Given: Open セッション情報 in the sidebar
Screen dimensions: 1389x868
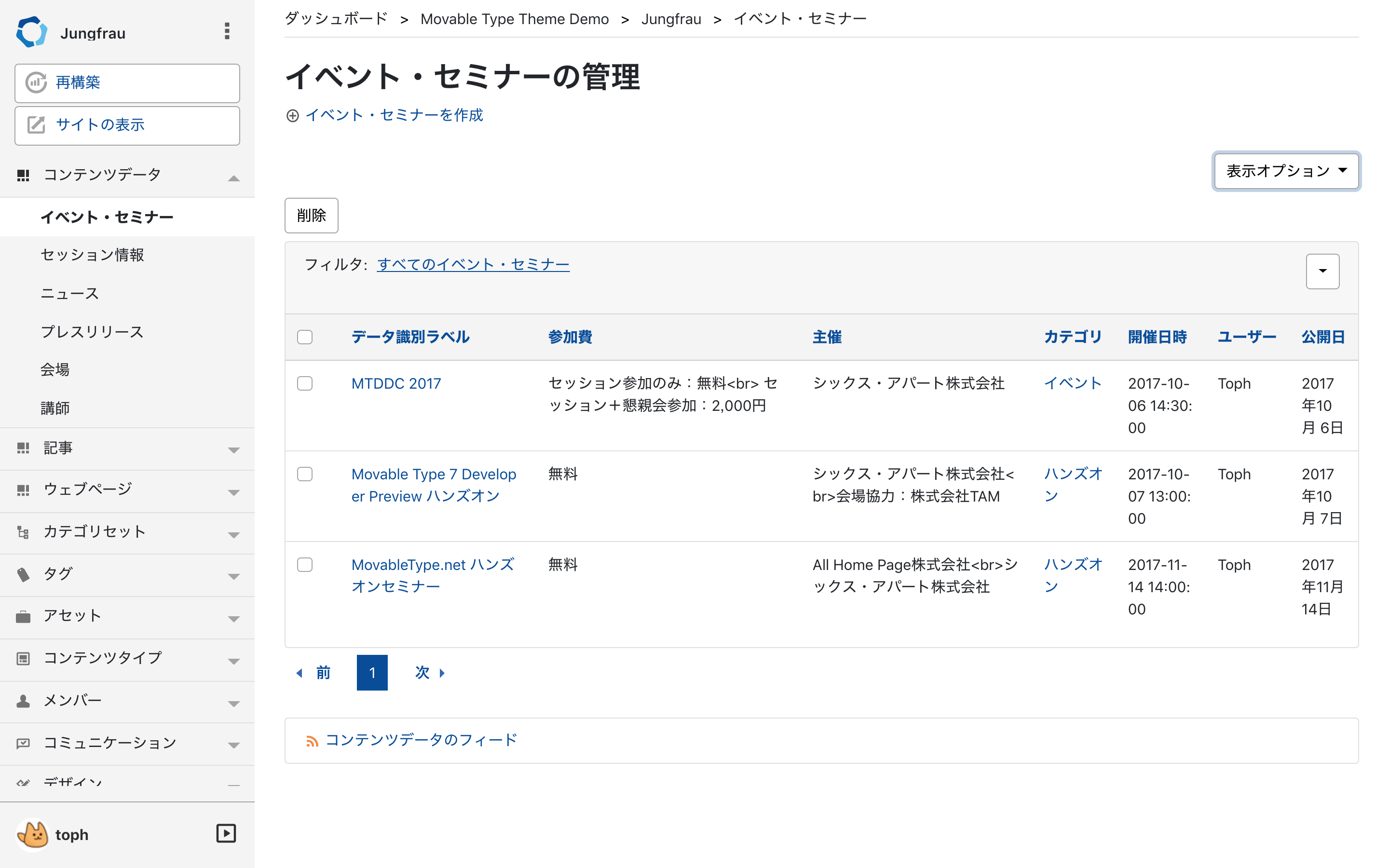Looking at the screenshot, I should 93,255.
